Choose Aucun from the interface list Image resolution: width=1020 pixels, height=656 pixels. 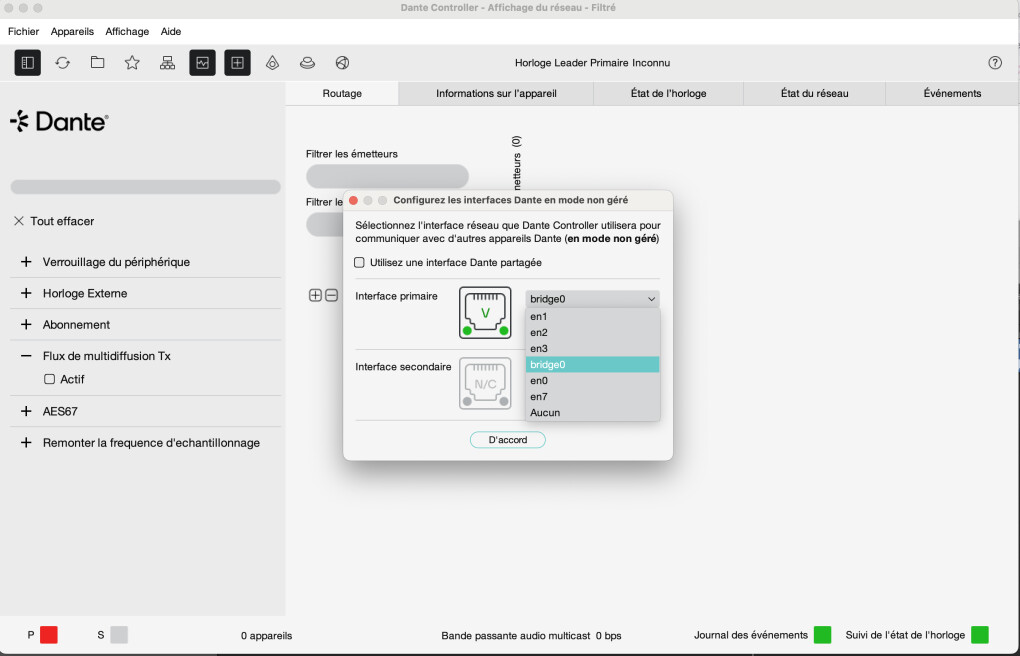tap(593, 413)
